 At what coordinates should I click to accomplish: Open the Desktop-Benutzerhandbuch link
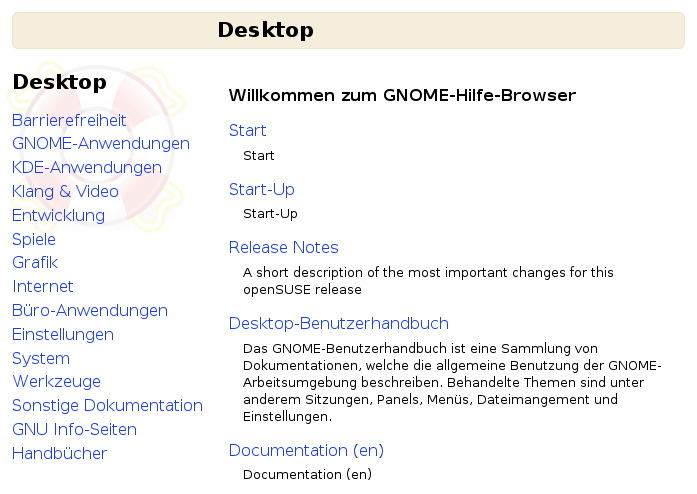coord(339,323)
